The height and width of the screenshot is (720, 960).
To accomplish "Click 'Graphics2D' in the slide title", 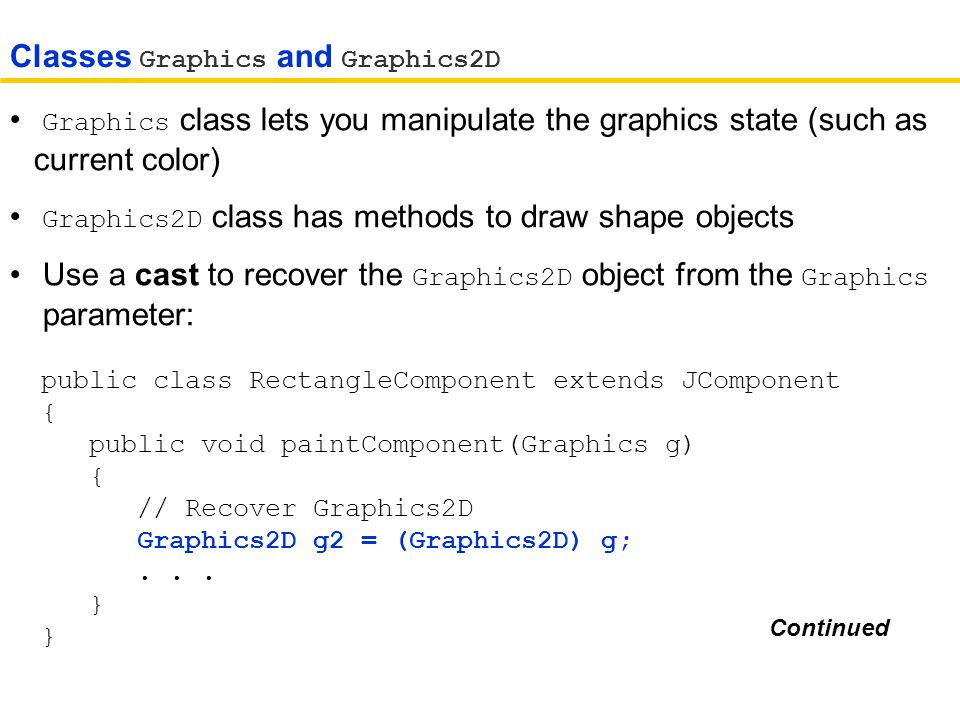I will pos(421,59).
